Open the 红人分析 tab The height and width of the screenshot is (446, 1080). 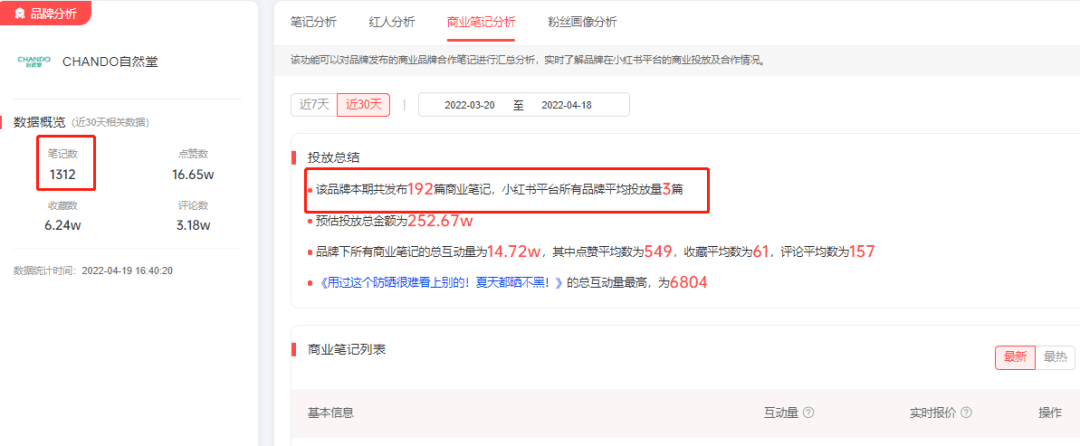pyautogui.click(x=391, y=22)
